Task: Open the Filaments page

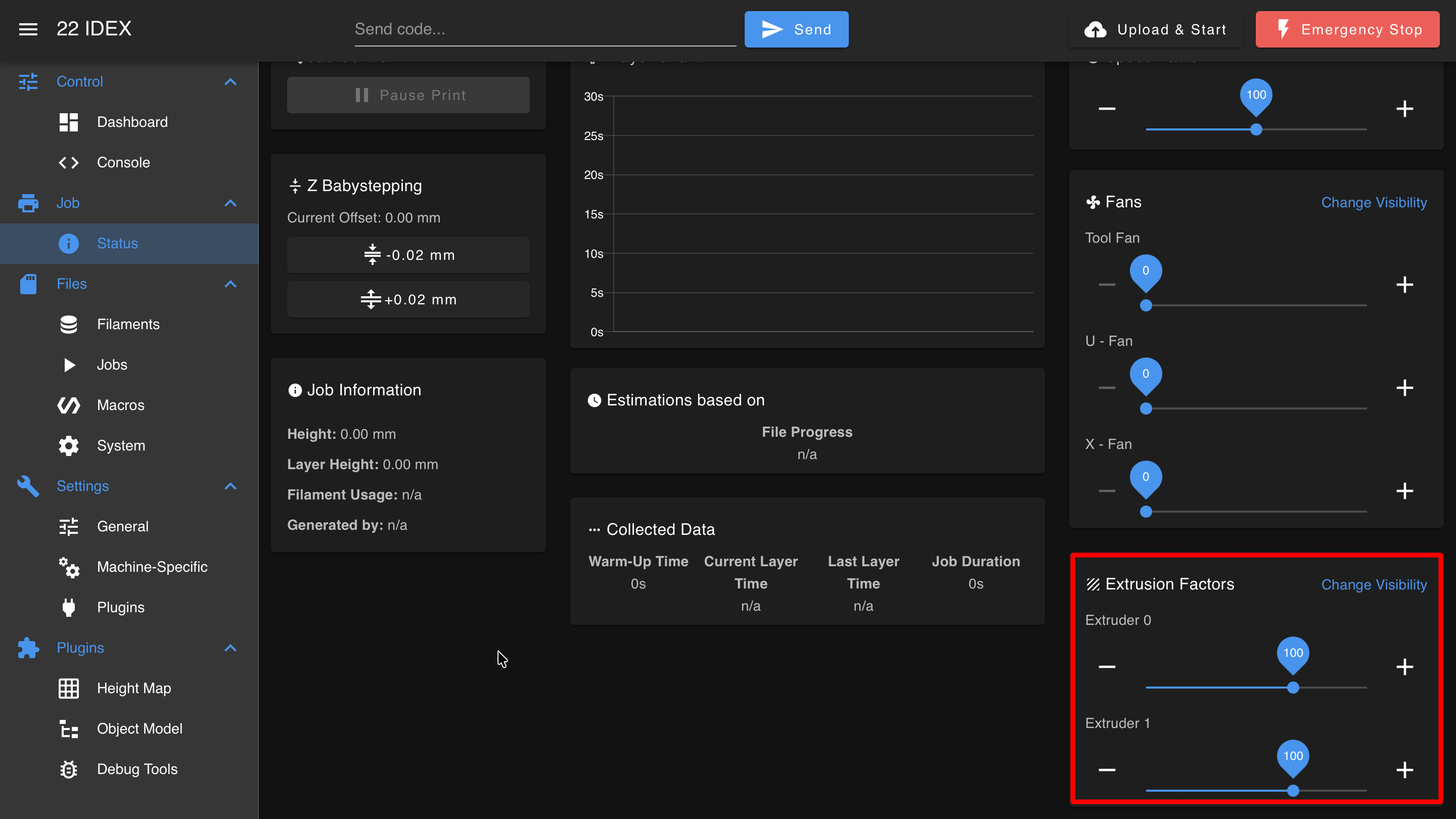Action: pyautogui.click(x=129, y=325)
